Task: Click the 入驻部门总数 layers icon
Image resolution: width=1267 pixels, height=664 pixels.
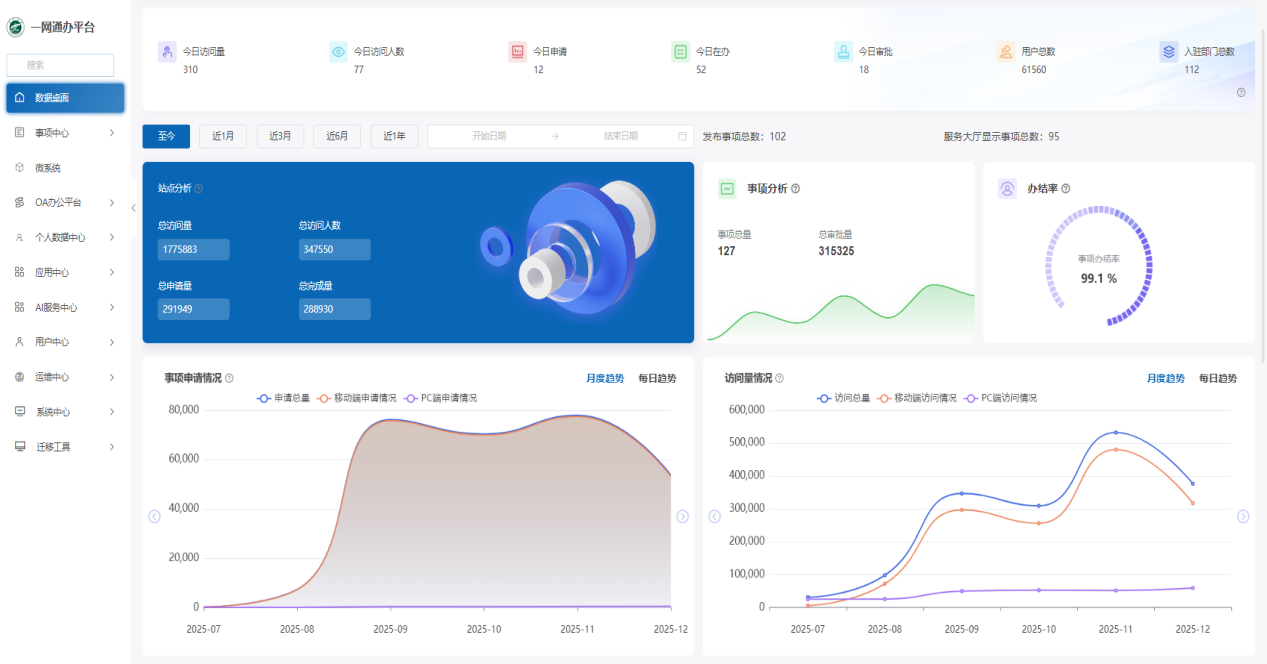Action: pyautogui.click(x=1168, y=52)
